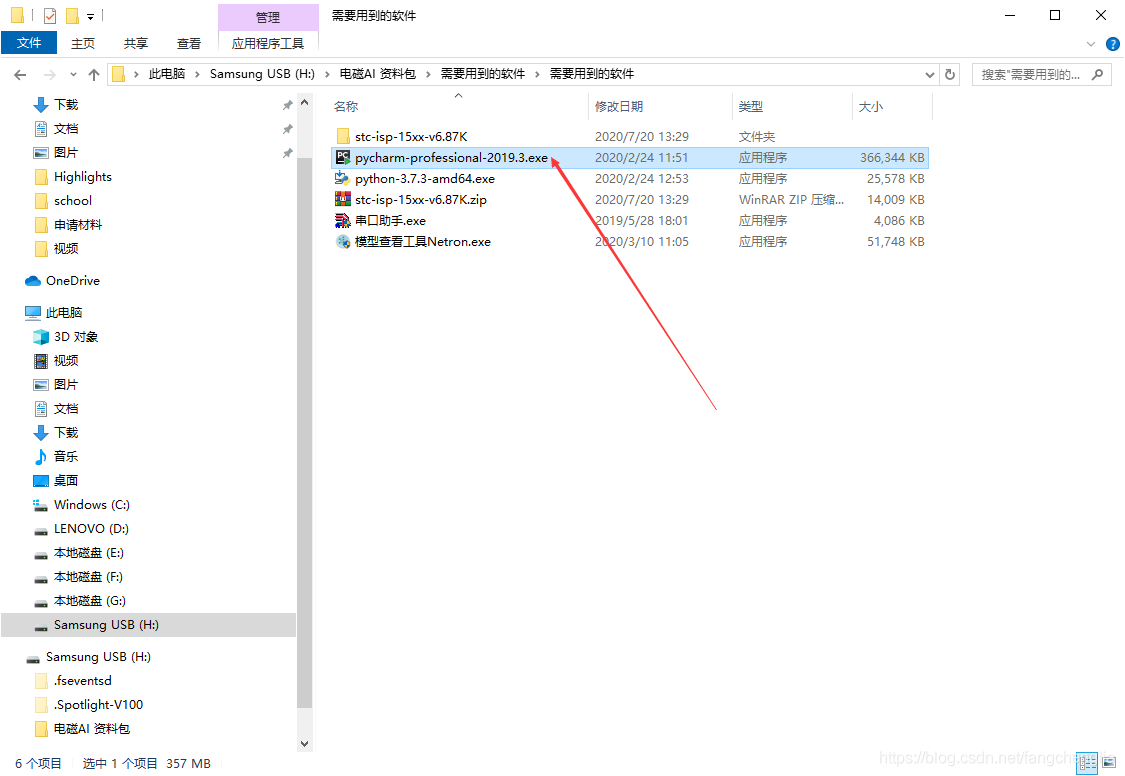1125x776 pixels.
Task: Open the 文件 menu
Action: click(x=29, y=43)
